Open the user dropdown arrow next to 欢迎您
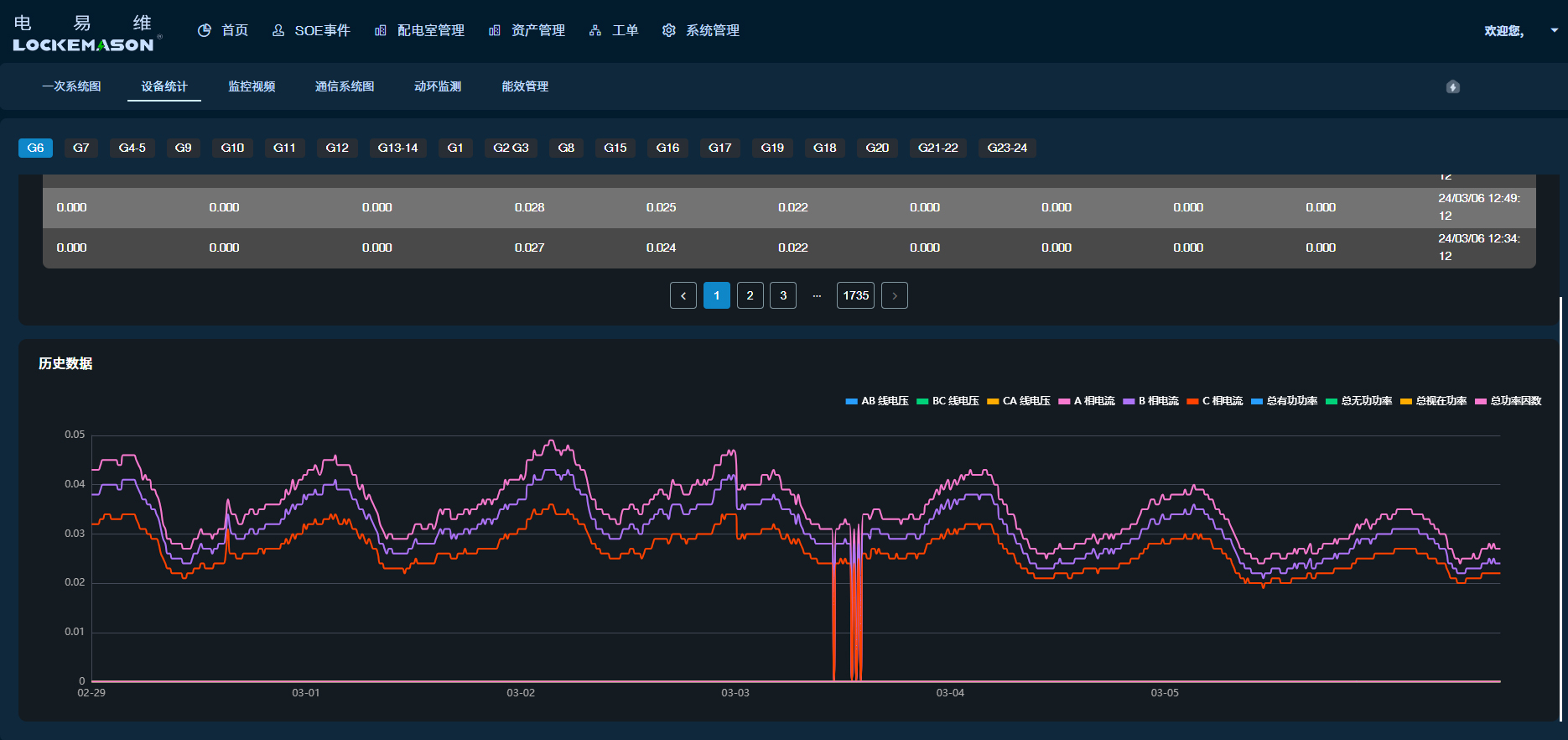 coord(1554,30)
